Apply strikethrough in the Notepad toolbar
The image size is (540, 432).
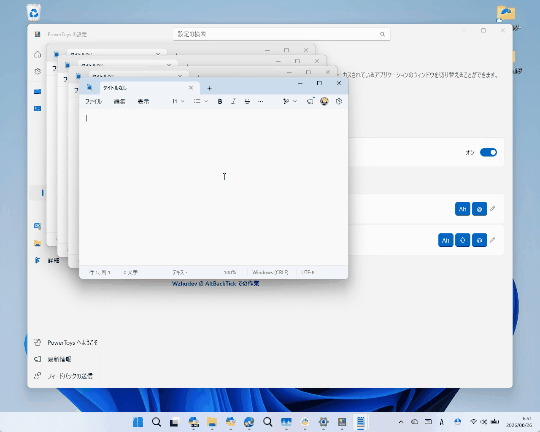[247, 101]
